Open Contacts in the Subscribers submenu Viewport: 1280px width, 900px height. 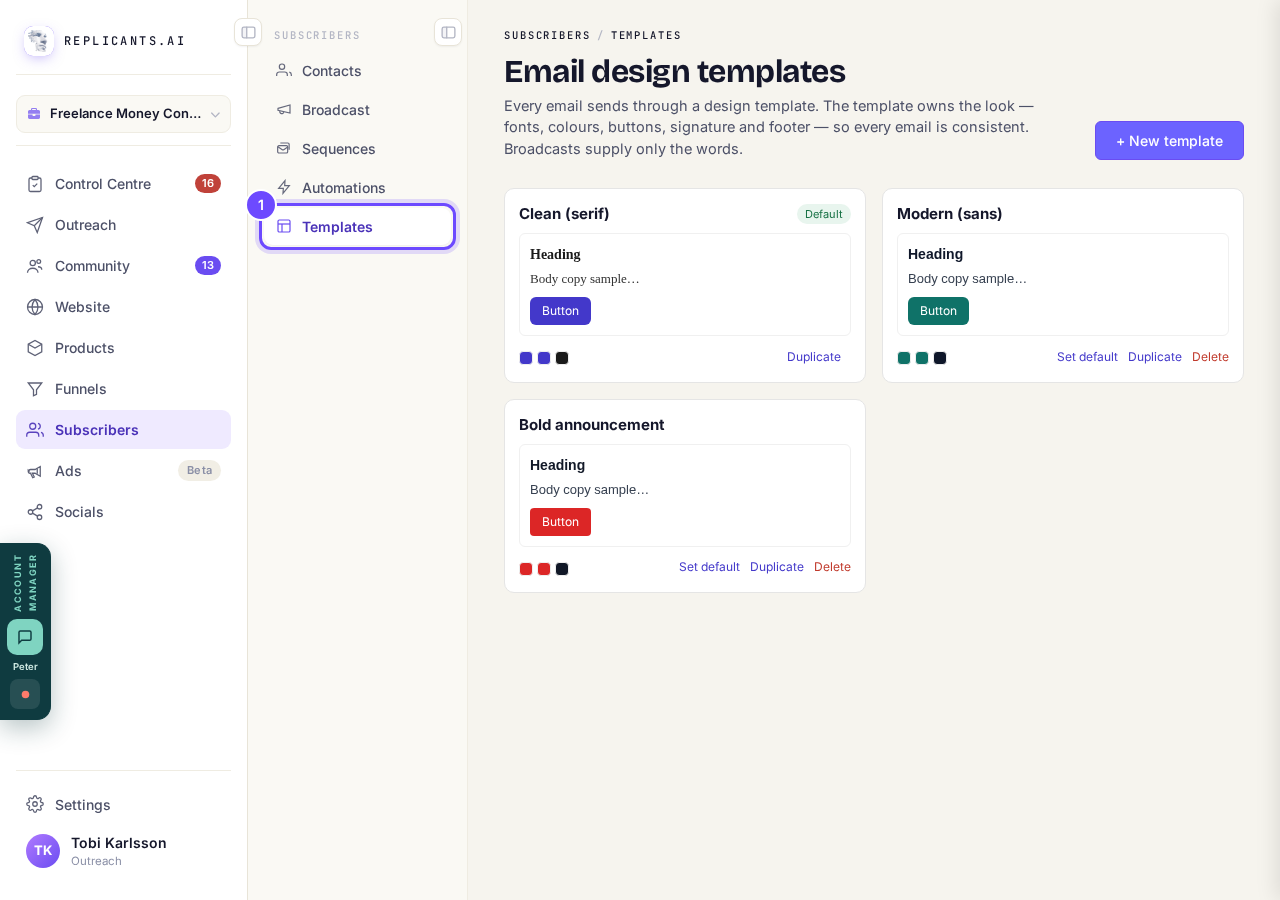click(357, 71)
